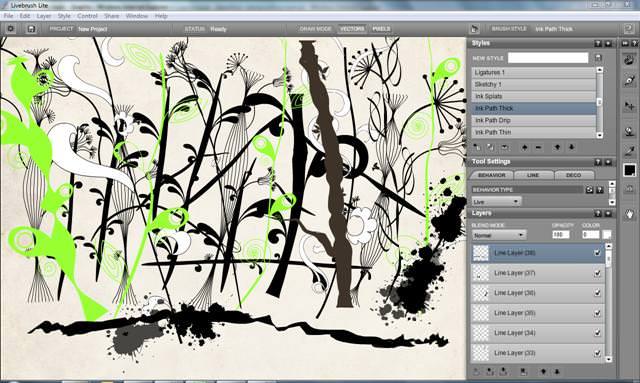Switch draw mode to Pixels
Image resolution: width=640 pixels, height=383 pixels.
(381, 29)
